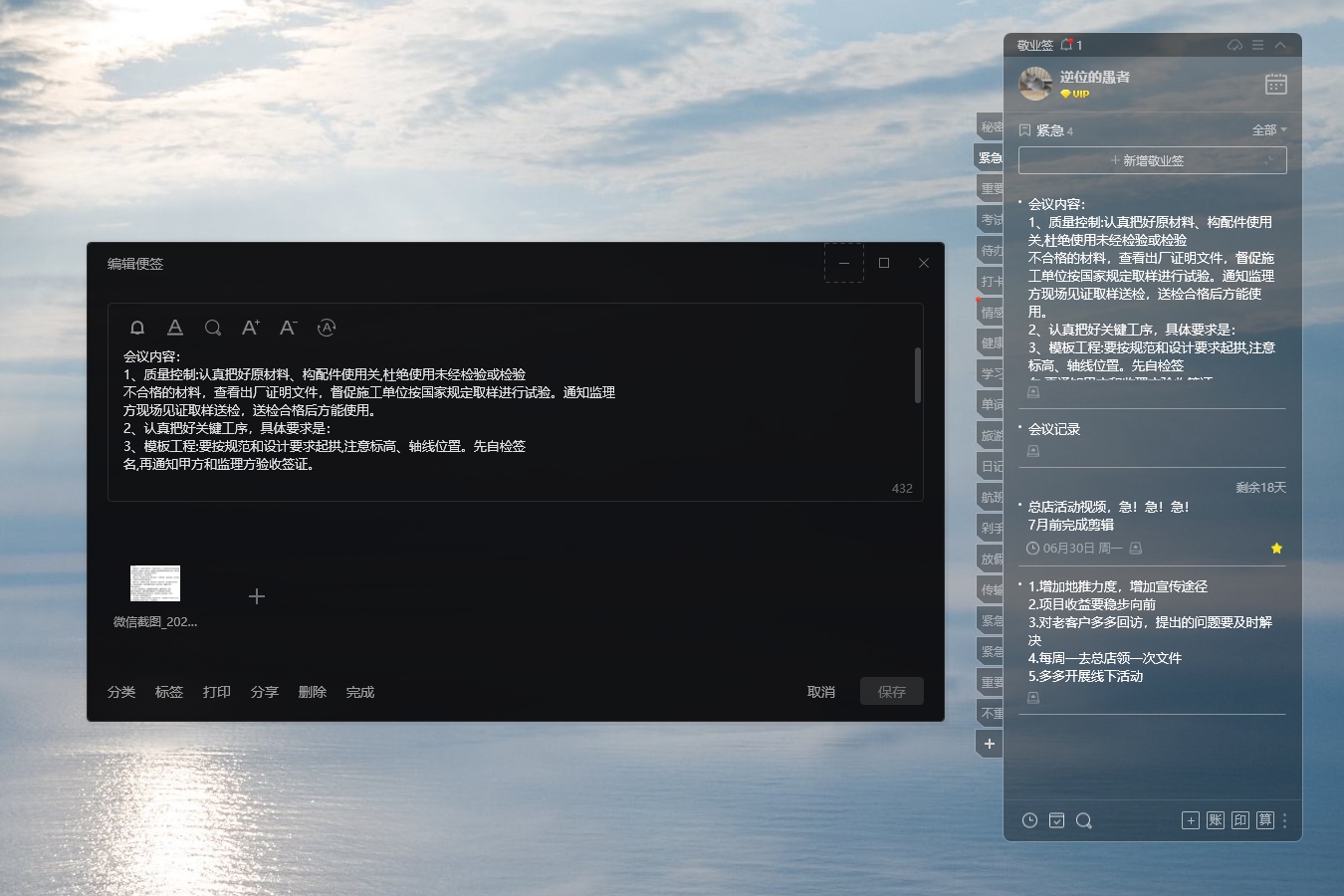
Task: Click the text color underlined-A icon
Action: tap(175, 328)
